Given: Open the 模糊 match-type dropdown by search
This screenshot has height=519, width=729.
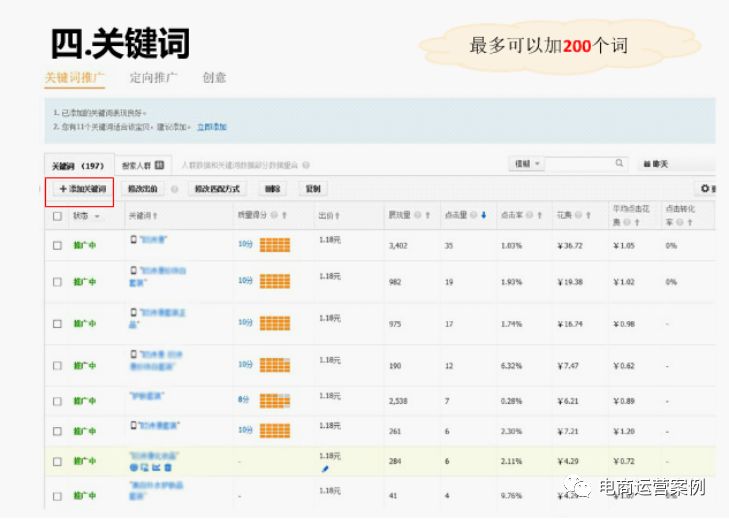Looking at the screenshot, I should (526, 164).
